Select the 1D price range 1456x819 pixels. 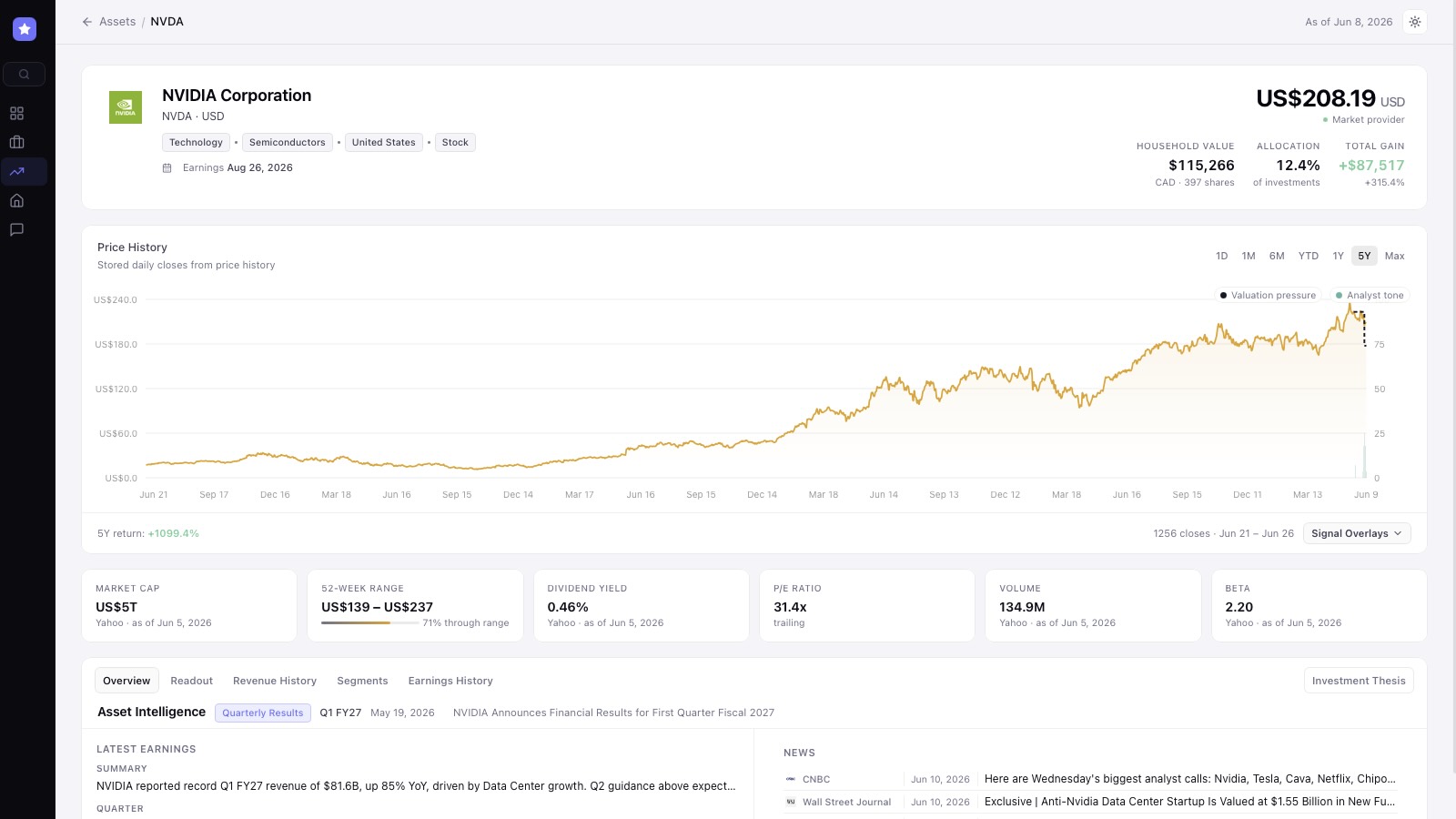point(1222,257)
